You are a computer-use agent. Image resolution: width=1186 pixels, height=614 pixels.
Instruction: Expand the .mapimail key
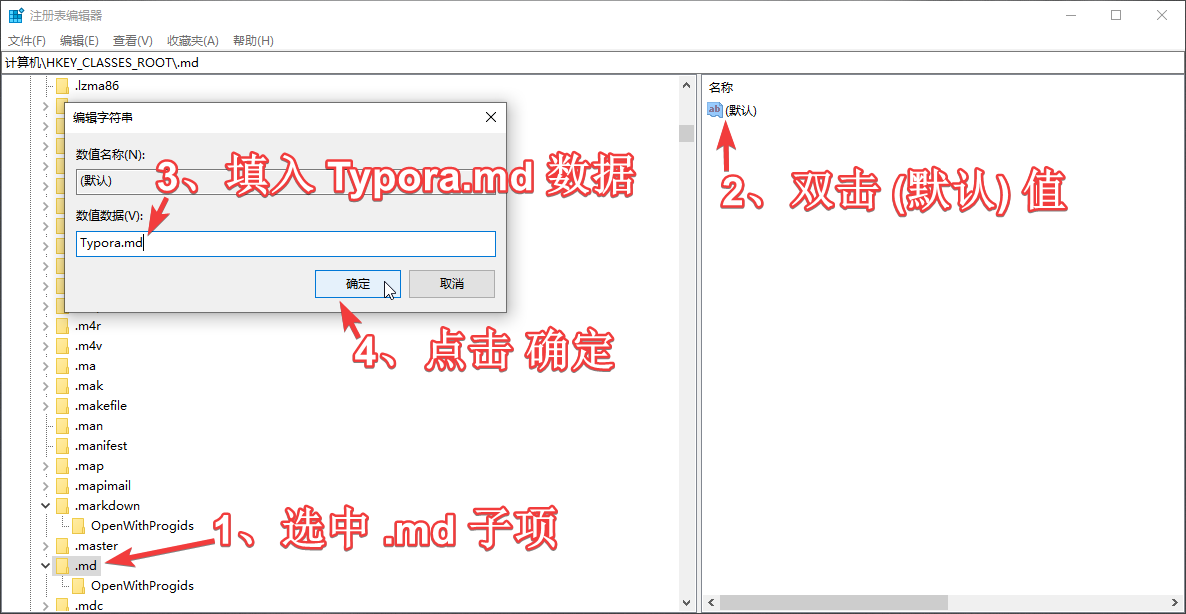tap(45, 485)
